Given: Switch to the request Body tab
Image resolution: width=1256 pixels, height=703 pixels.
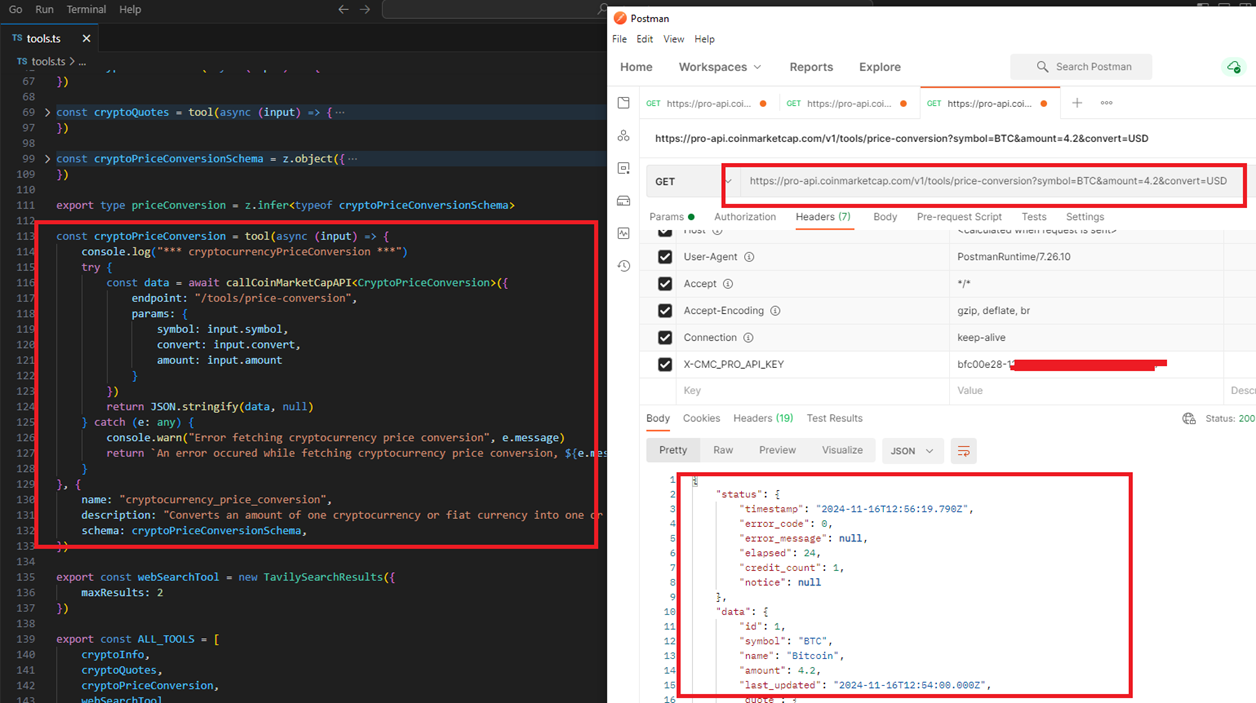Looking at the screenshot, I should pyautogui.click(x=885, y=217).
